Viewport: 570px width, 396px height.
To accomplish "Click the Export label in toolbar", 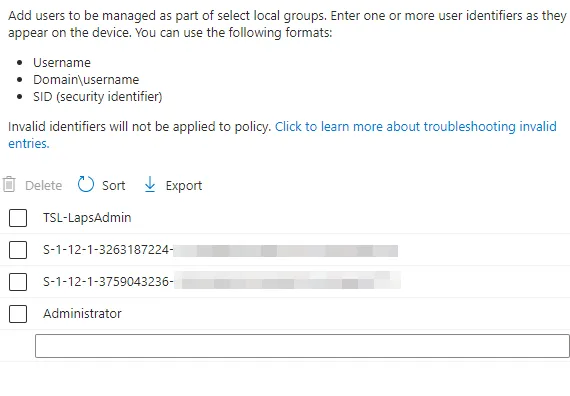I will click(184, 186).
